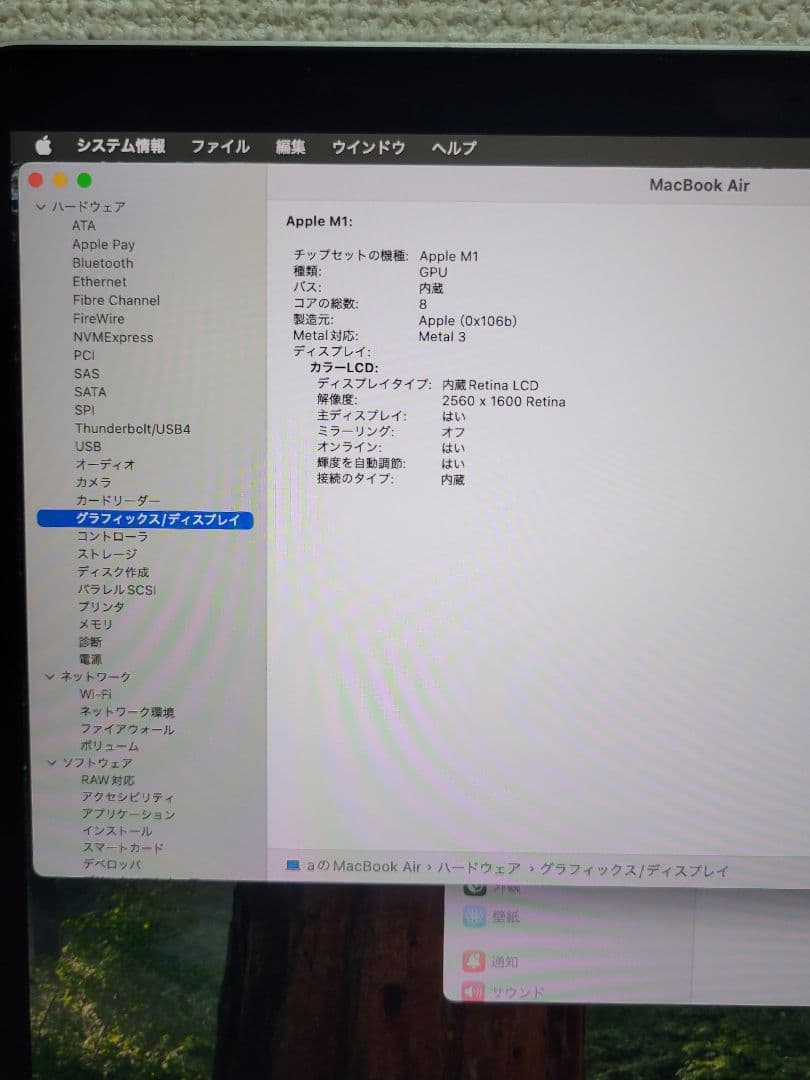Click ハードウェア in the path bar
This screenshot has width=810, height=1080.
click(479, 869)
